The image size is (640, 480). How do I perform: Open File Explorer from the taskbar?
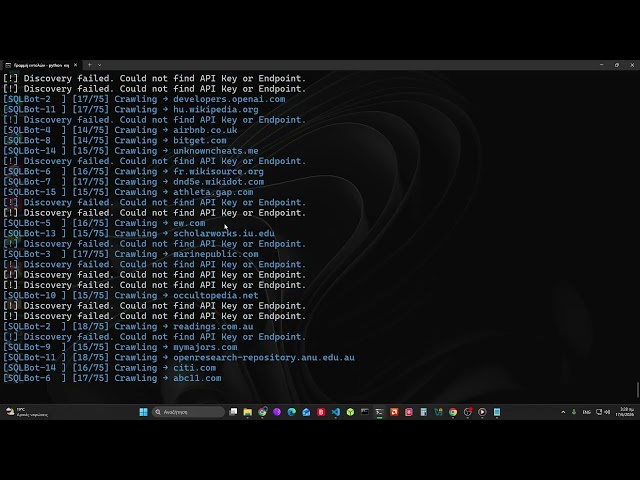pos(248,412)
